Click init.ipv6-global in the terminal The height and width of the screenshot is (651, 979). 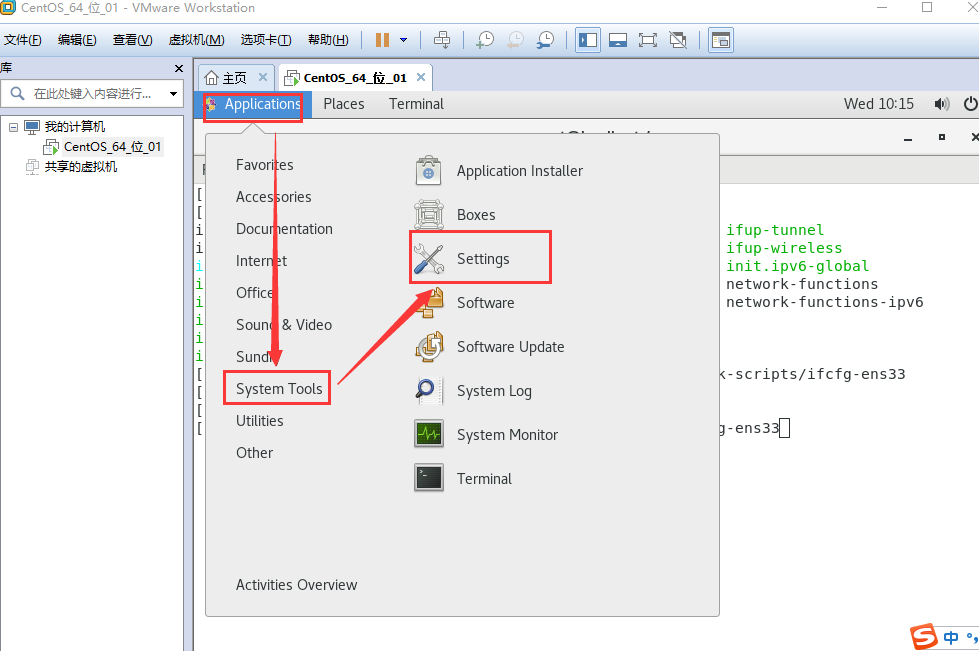[x=797, y=266]
